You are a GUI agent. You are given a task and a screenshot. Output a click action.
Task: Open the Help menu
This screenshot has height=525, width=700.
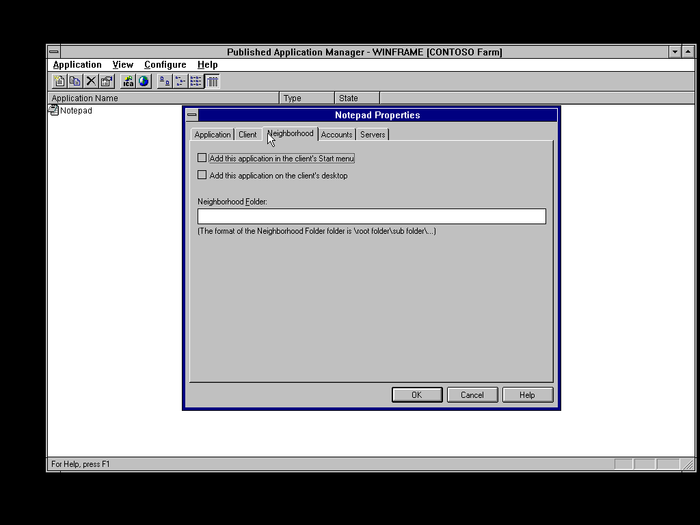pyautogui.click(x=208, y=65)
